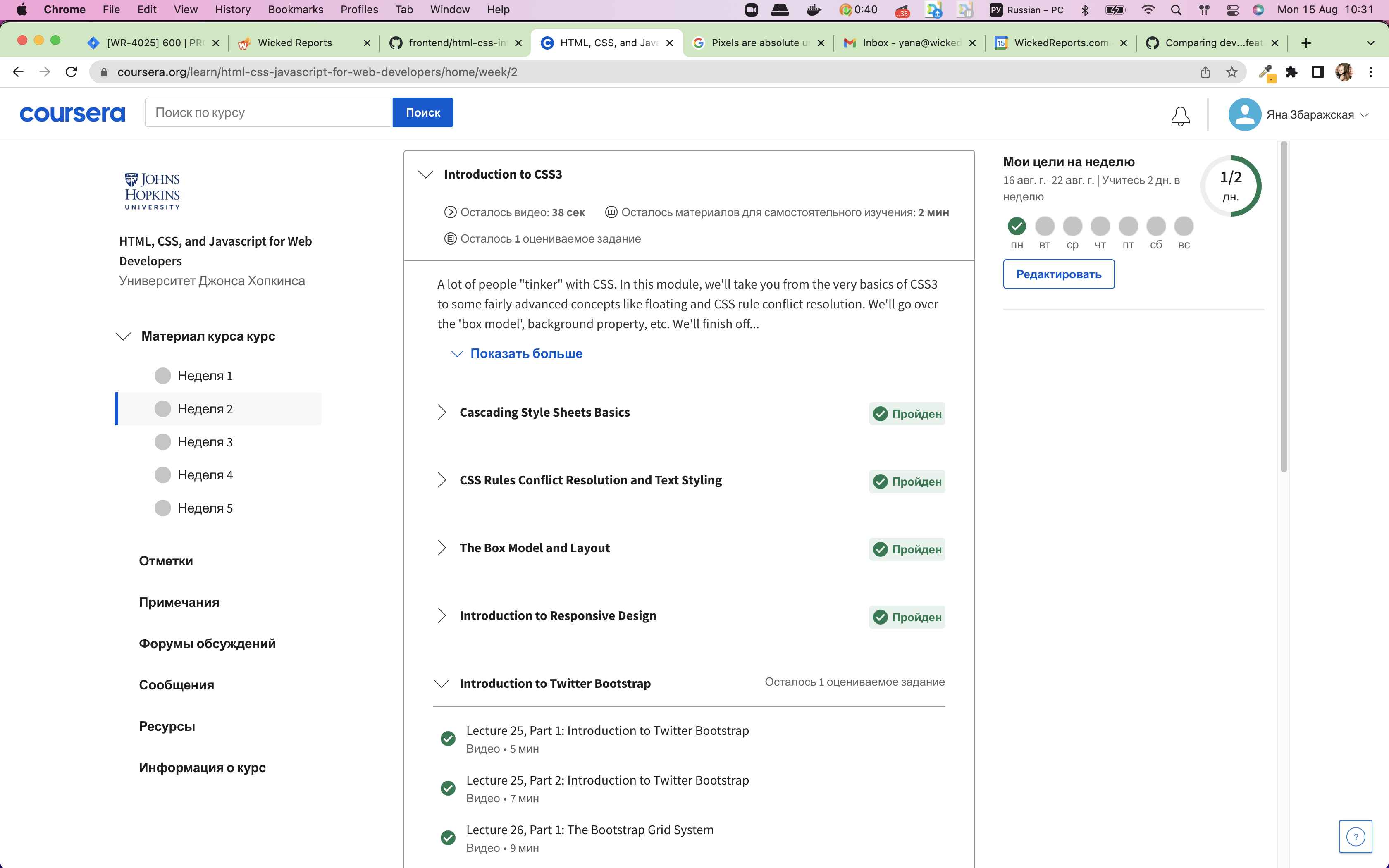Click the Docker whale menu bar icon
Viewport: 1389px width, 868px height.
coord(814,10)
